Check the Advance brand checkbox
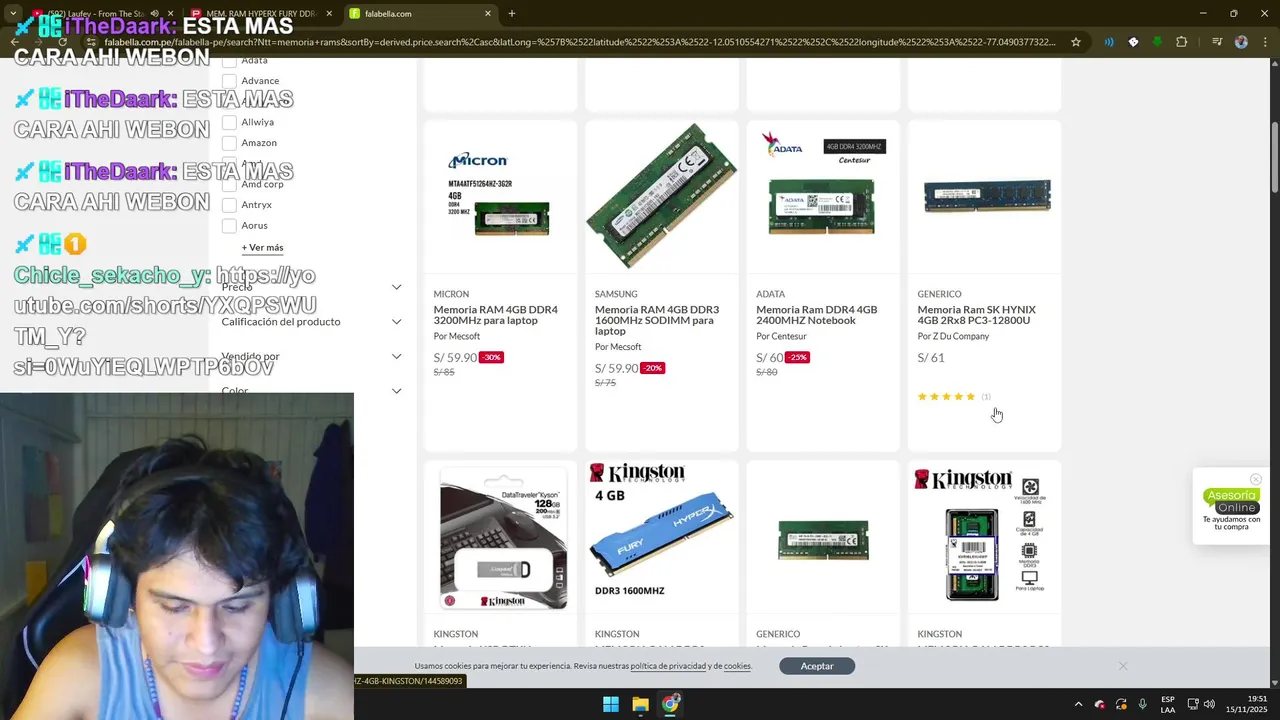 (x=229, y=81)
